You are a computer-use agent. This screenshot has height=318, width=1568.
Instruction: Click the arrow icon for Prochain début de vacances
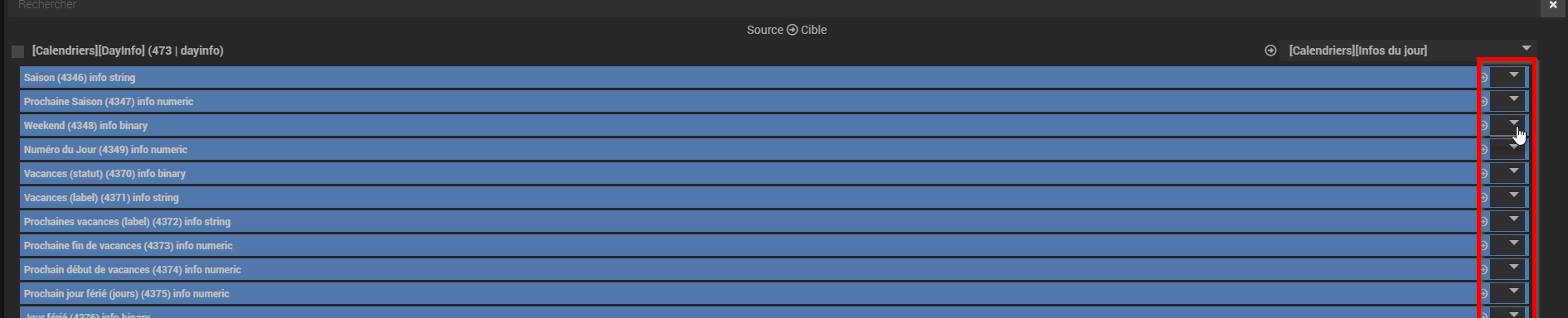pos(1483,269)
